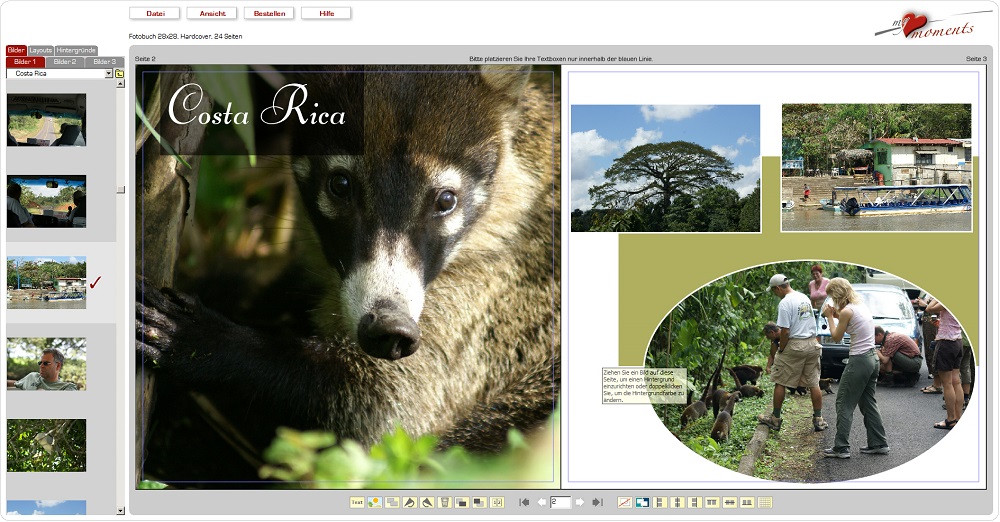Click the overlapping frames icon after image icon
Viewport: 1000px width, 522px height.
tap(392, 503)
